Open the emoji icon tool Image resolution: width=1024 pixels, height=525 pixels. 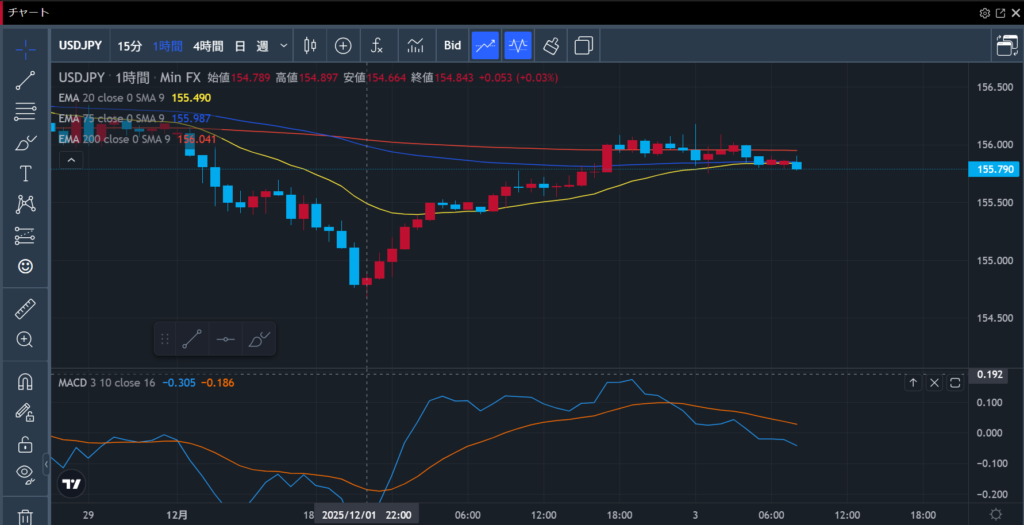tap(26, 266)
